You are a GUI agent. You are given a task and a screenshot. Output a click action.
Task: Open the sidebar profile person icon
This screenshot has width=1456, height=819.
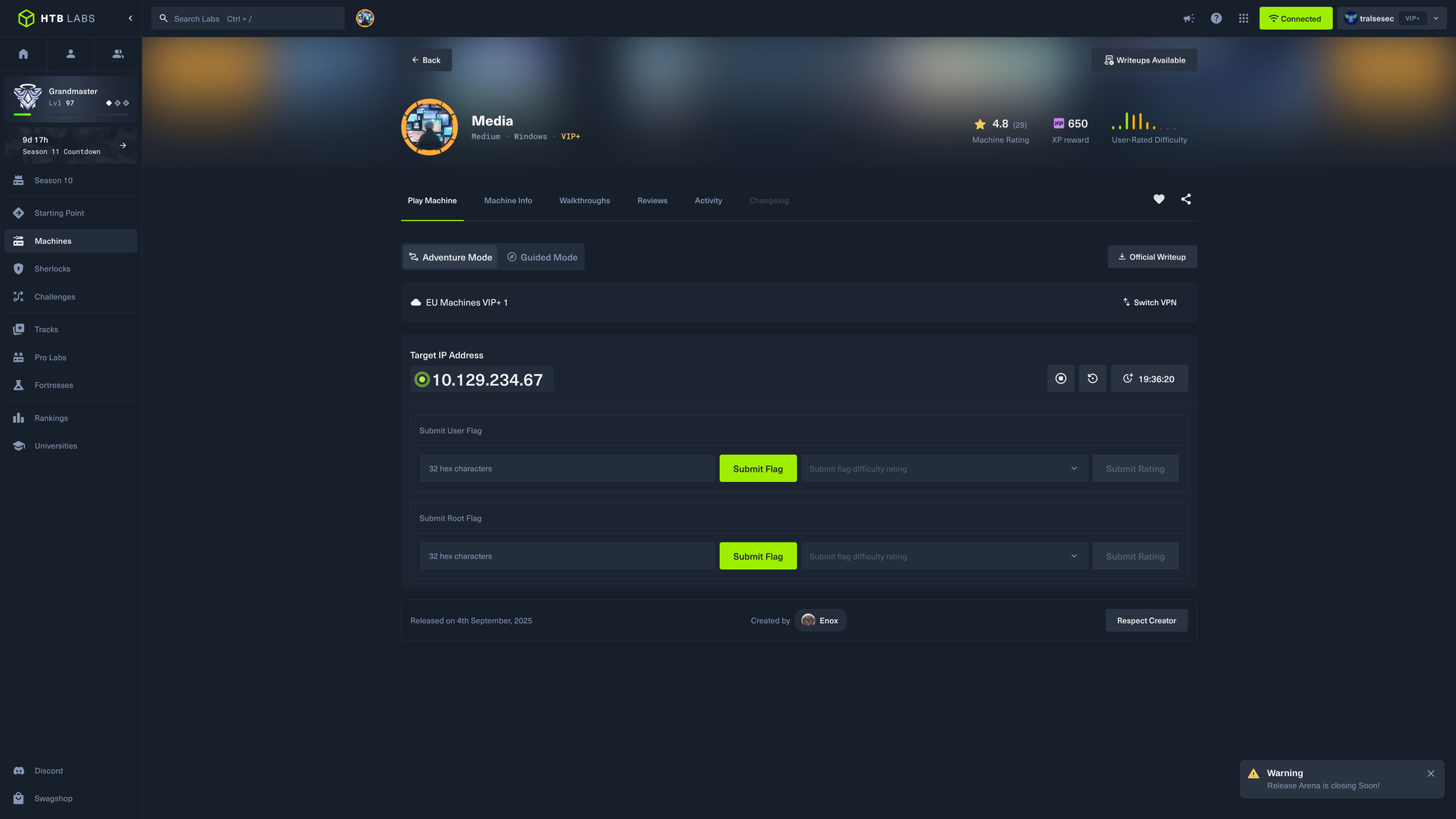coord(71,54)
